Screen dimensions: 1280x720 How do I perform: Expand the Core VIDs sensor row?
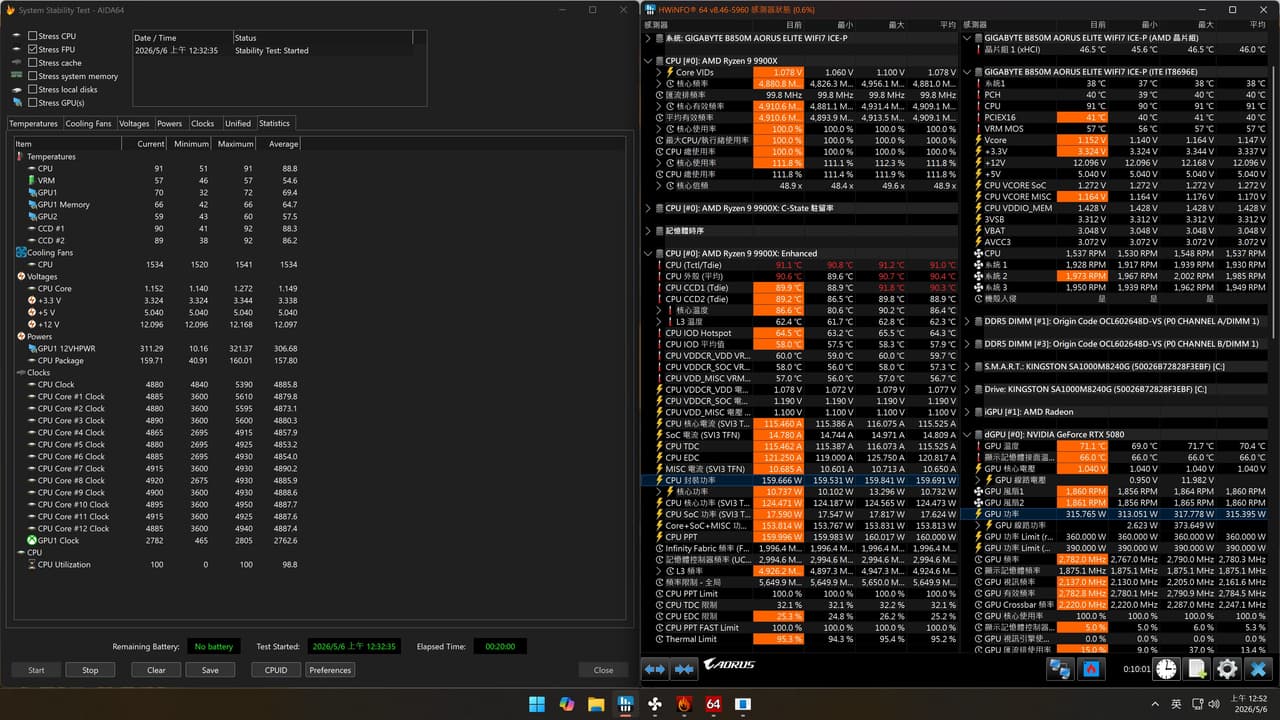click(x=659, y=72)
